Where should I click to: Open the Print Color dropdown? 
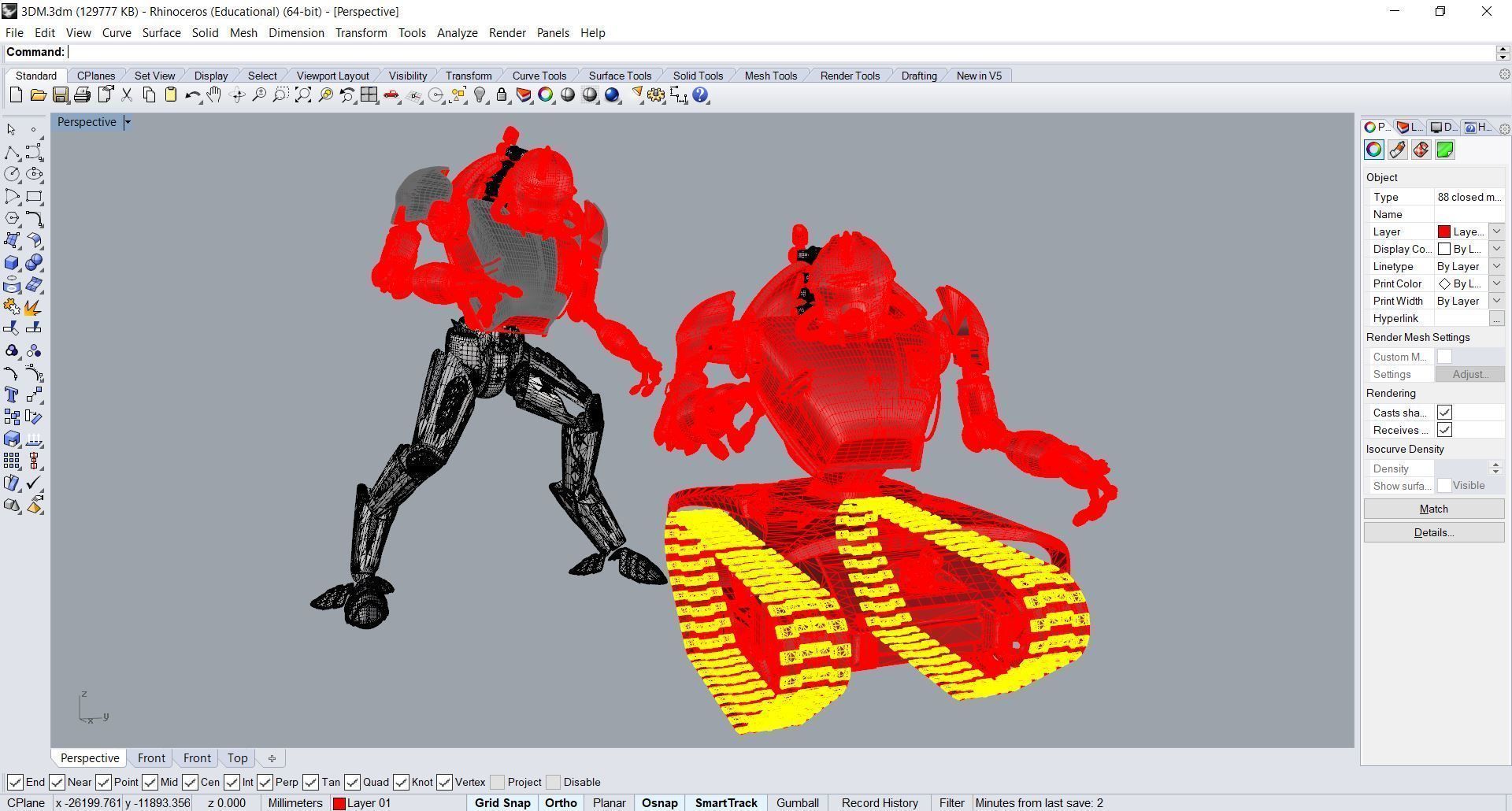(x=1496, y=283)
